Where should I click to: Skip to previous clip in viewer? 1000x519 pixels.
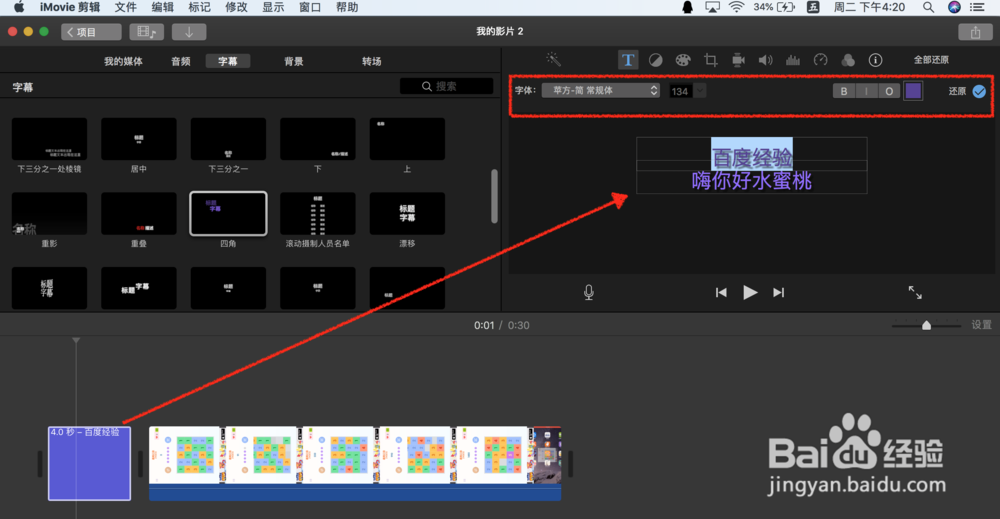click(x=721, y=292)
